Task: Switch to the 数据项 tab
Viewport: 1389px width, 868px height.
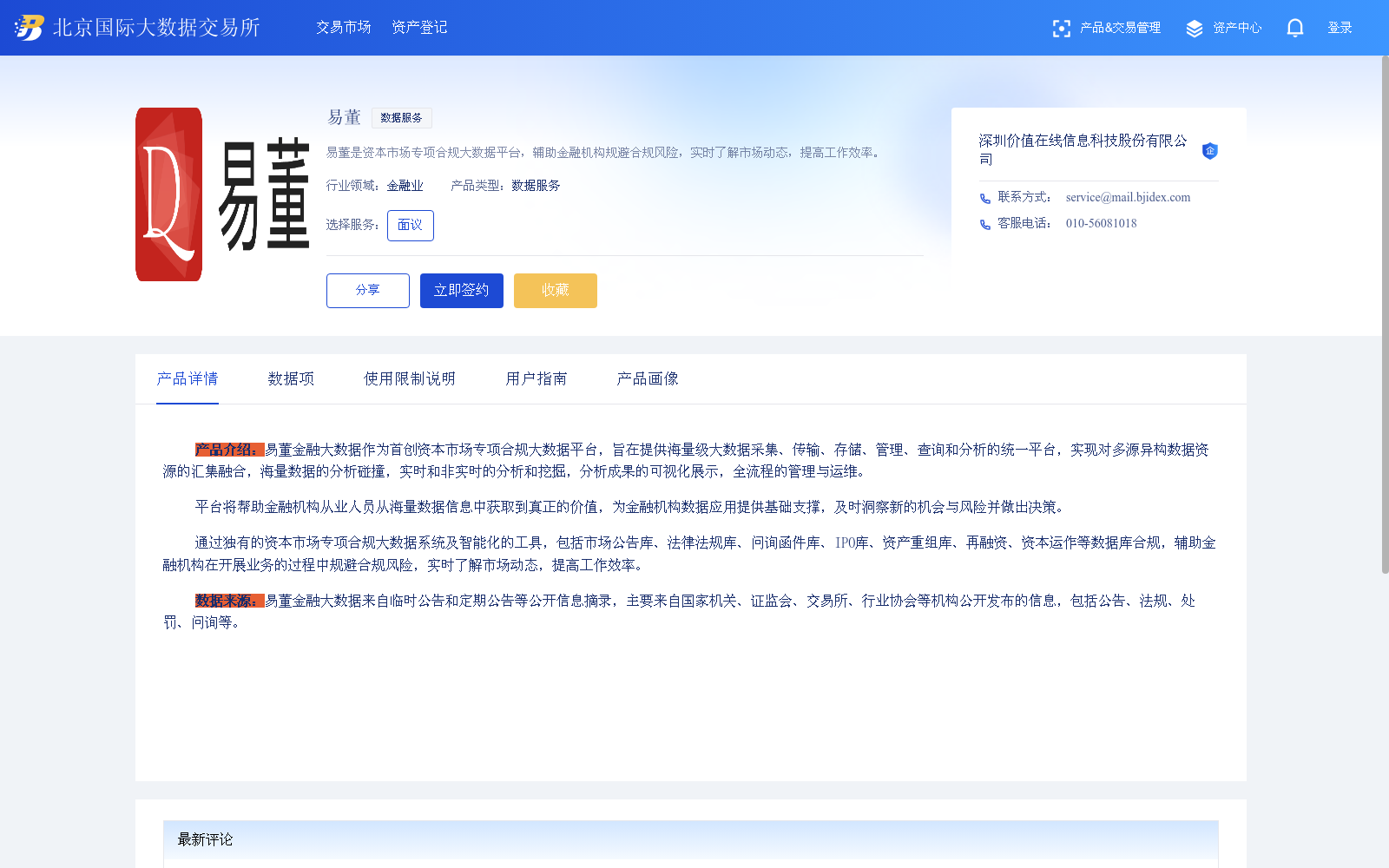Action: (291, 379)
